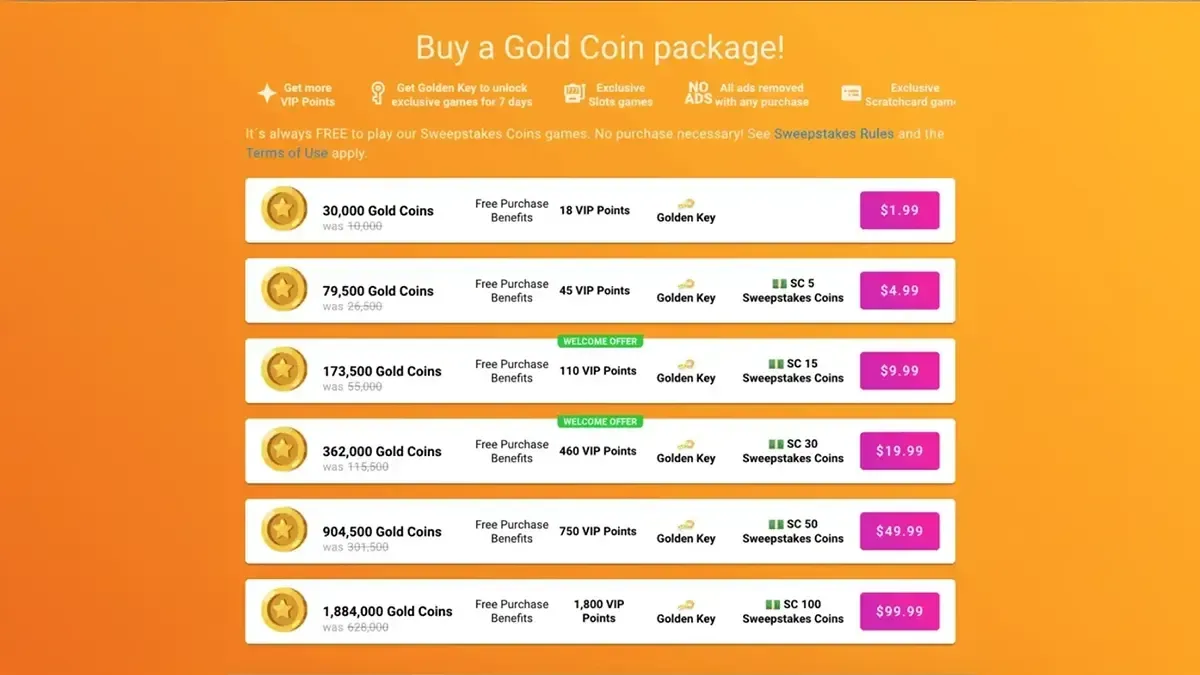Screen dimensions: 1200x675
Task: Buy the $1.99 package
Action: pos(899,210)
